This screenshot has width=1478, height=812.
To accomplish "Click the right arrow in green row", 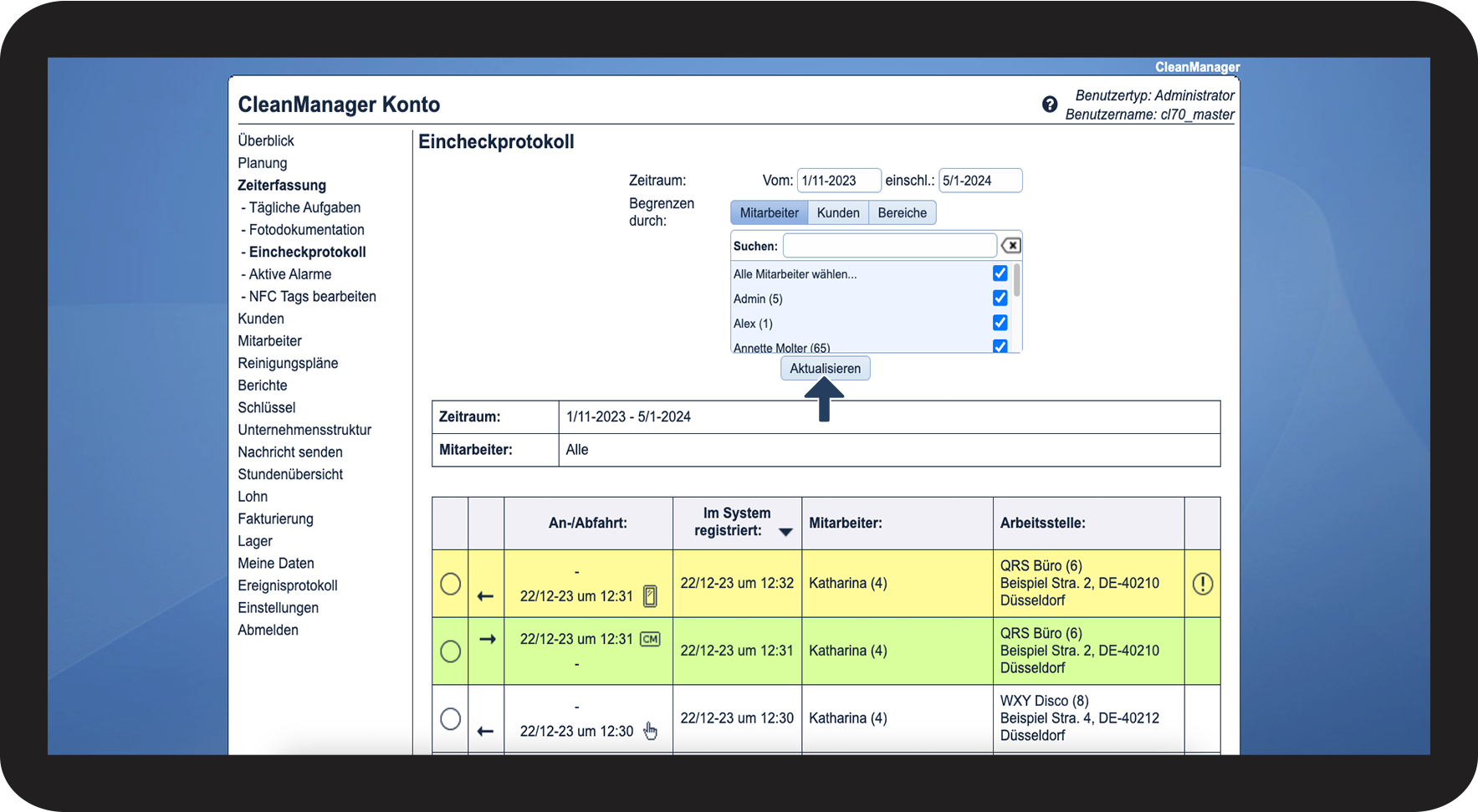I will 487,639.
